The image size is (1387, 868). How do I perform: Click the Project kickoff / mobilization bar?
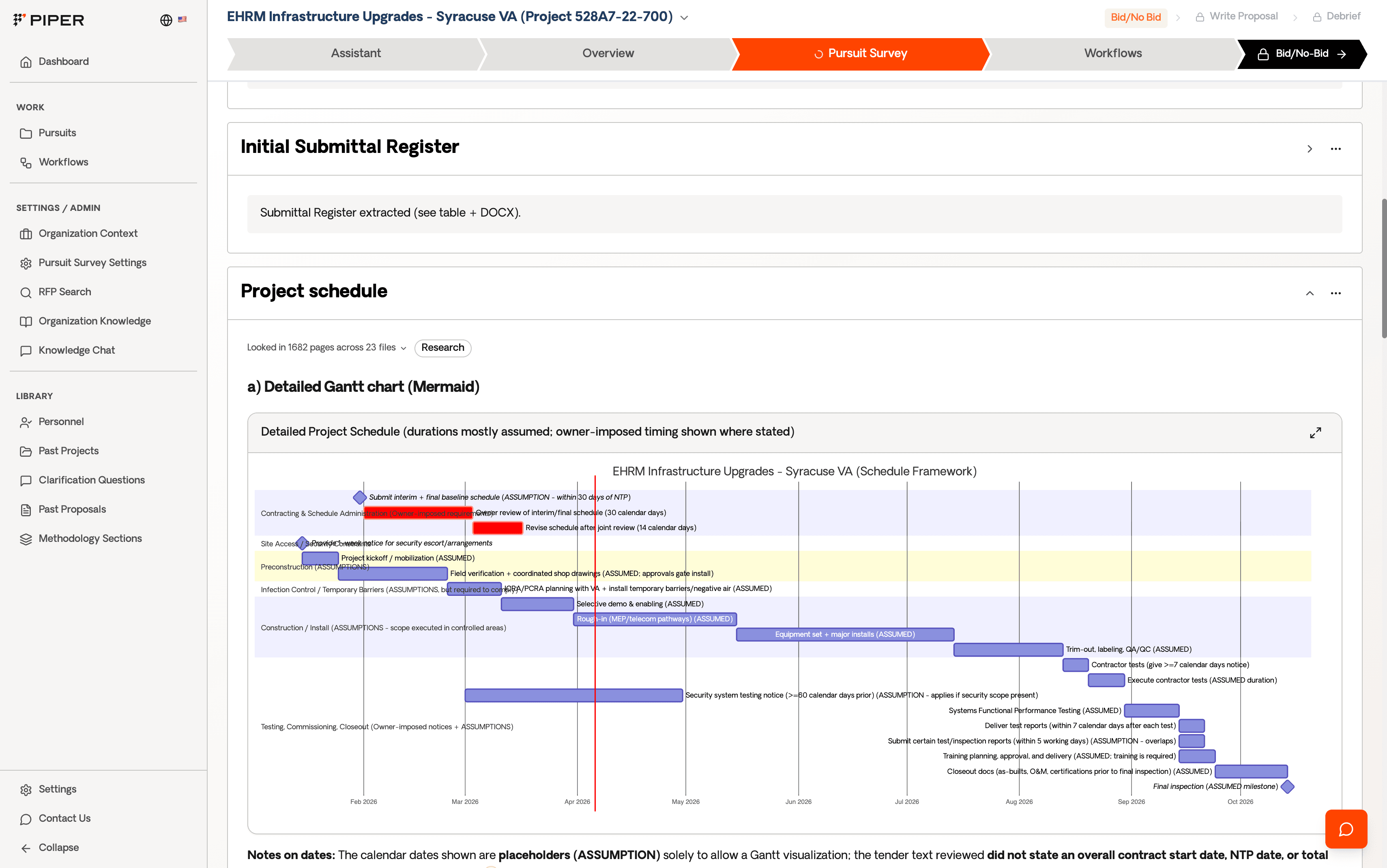pyautogui.click(x=320, y=558)
